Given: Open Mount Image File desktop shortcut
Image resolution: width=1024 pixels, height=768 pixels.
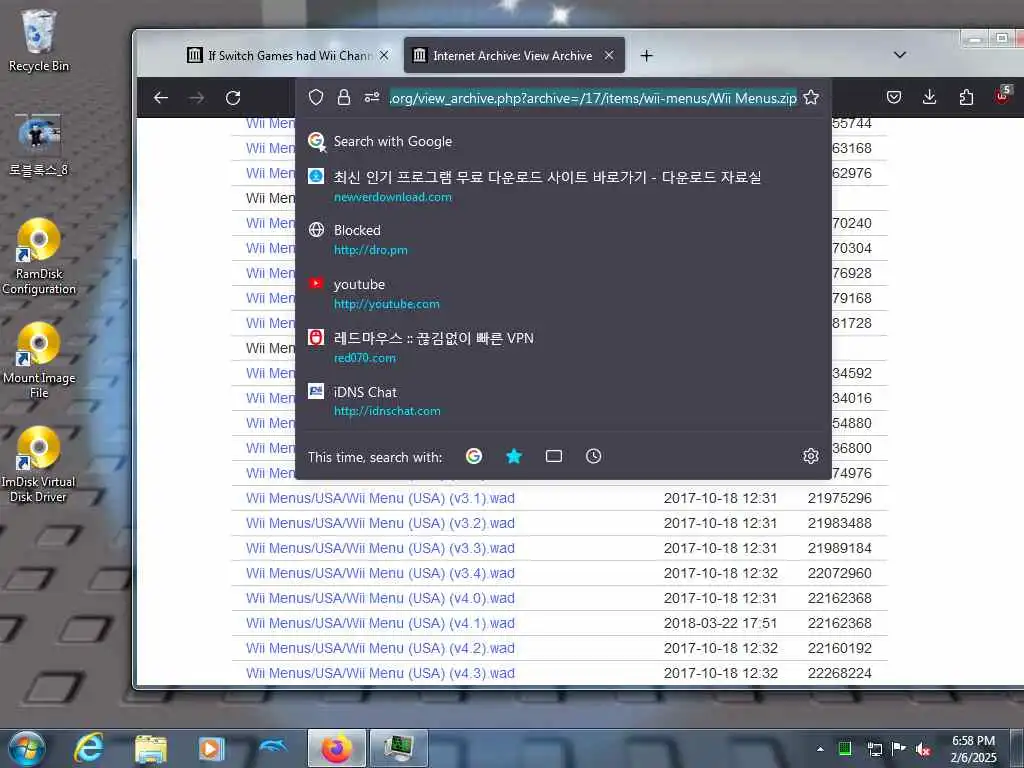Looking at the screenshot, I should 39,360.
